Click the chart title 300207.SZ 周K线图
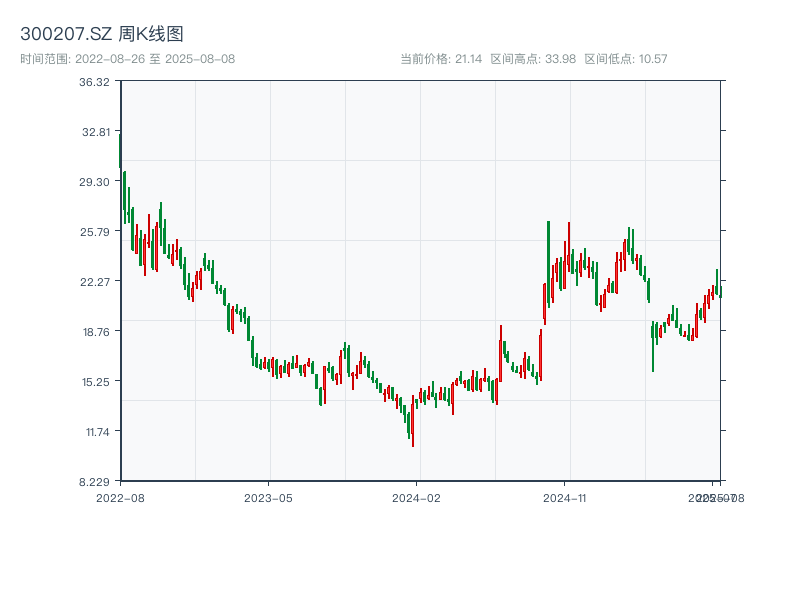The width and height of the screenshot is (800, 600). pos(102,35)
